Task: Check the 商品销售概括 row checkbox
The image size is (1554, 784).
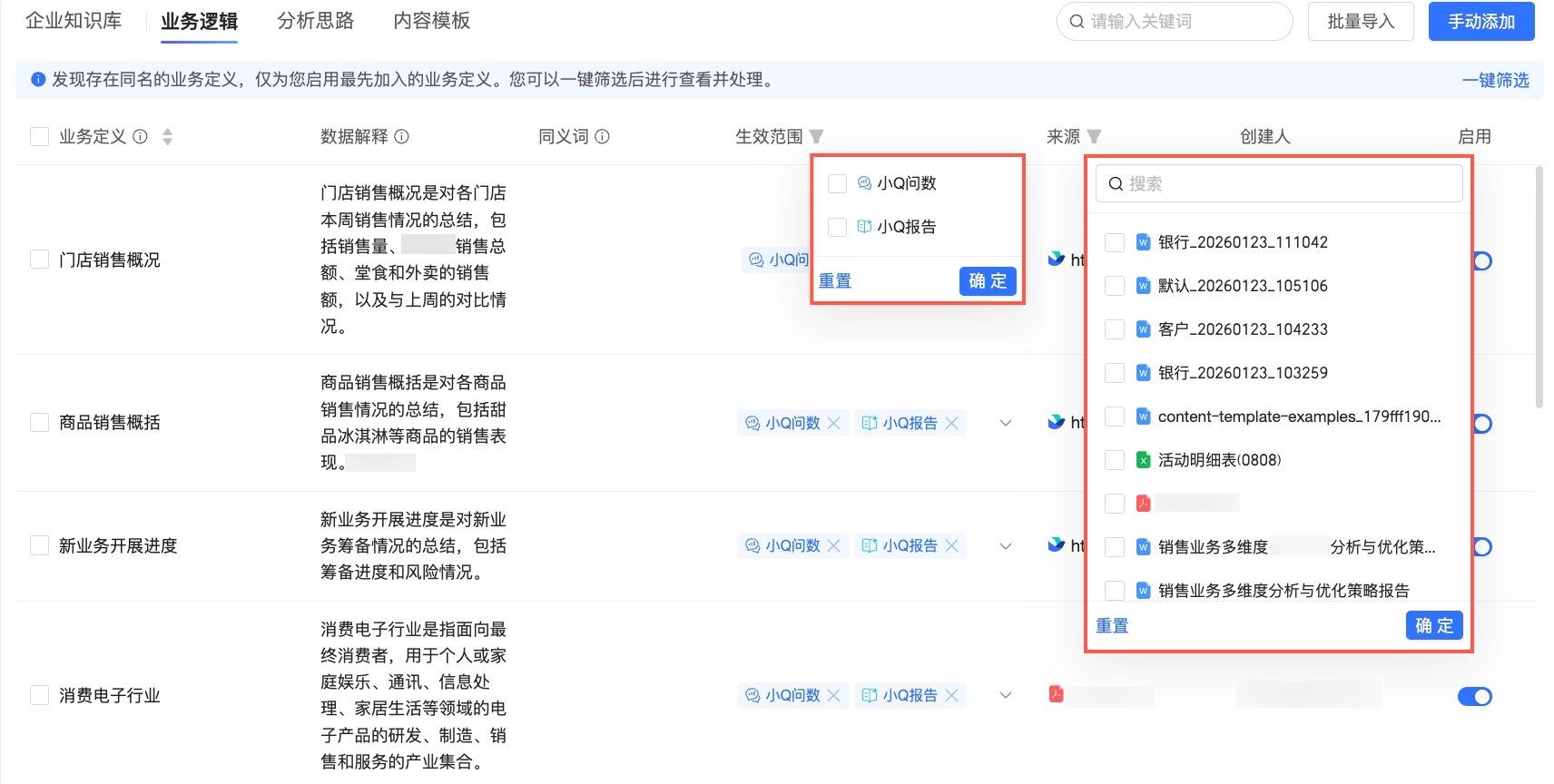Action: [39, 422]
